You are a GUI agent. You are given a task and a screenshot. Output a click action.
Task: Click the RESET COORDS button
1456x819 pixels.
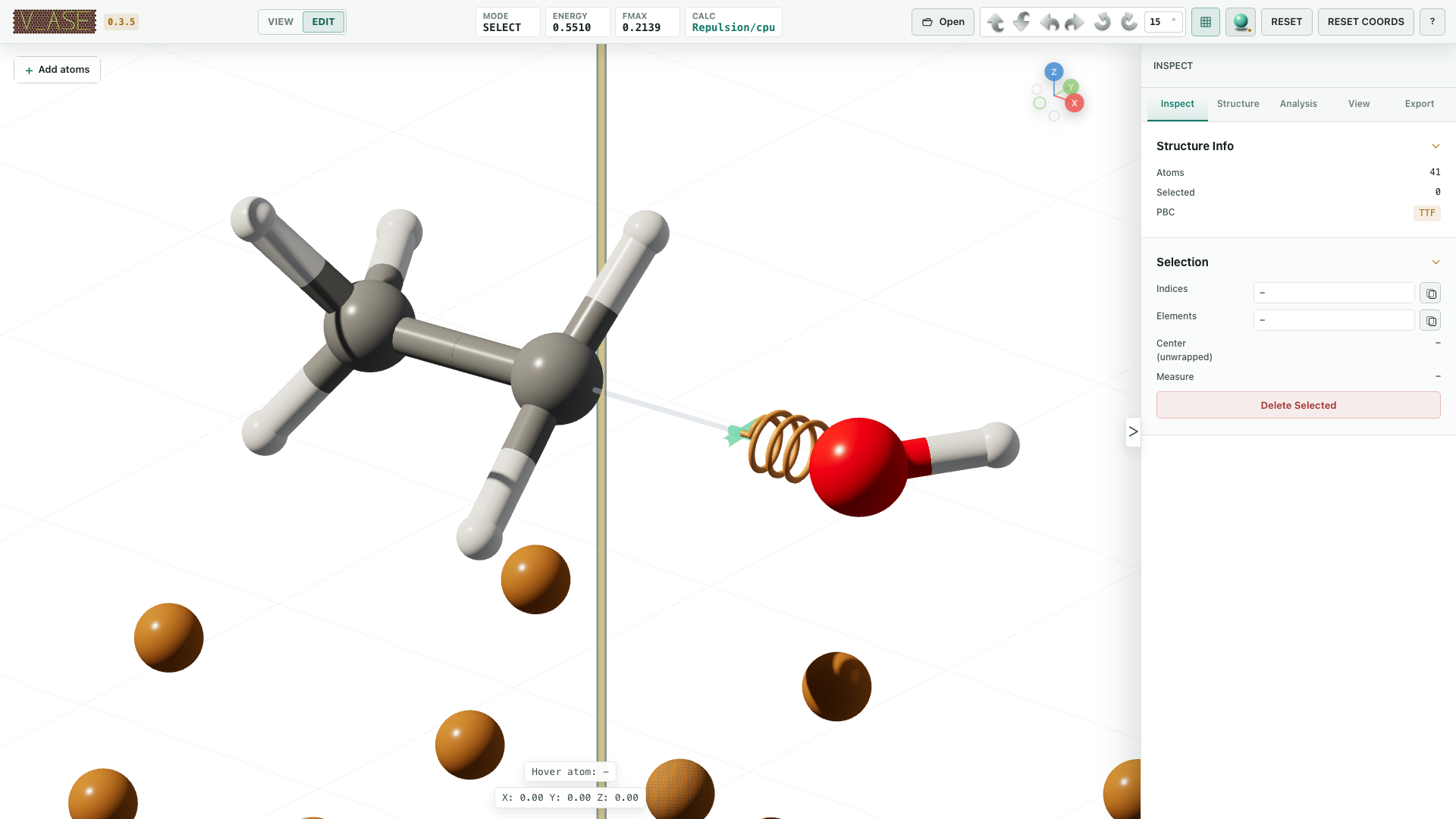click(1366, 22)
